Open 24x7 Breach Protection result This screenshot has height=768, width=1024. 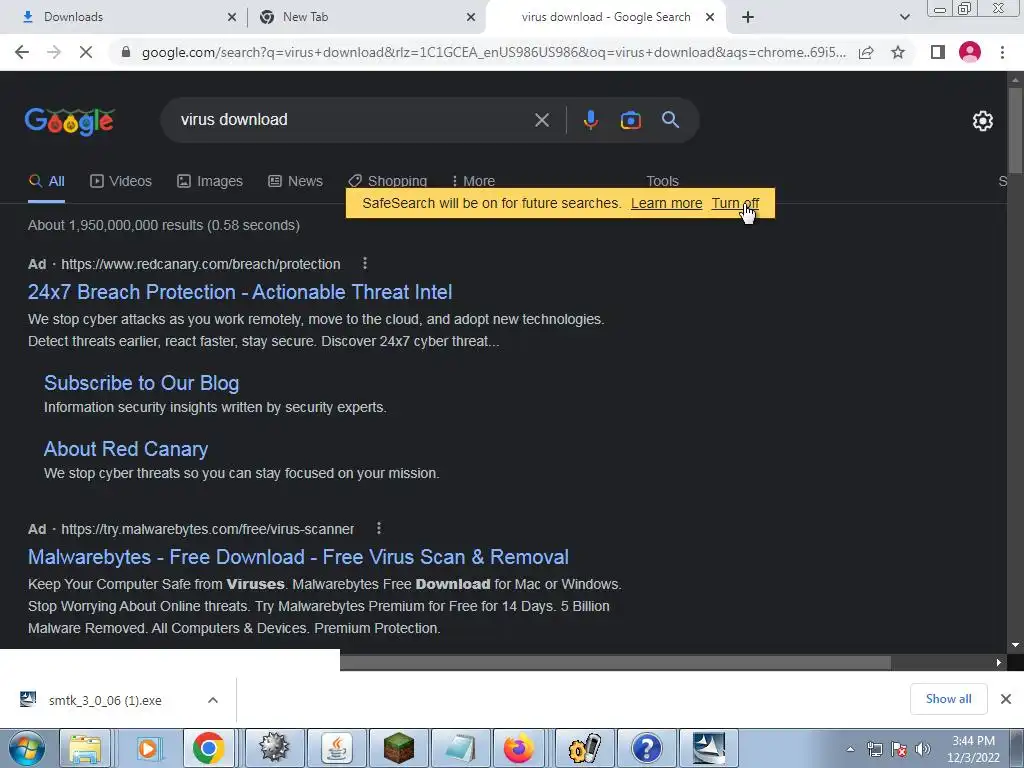tap(240, 292)
